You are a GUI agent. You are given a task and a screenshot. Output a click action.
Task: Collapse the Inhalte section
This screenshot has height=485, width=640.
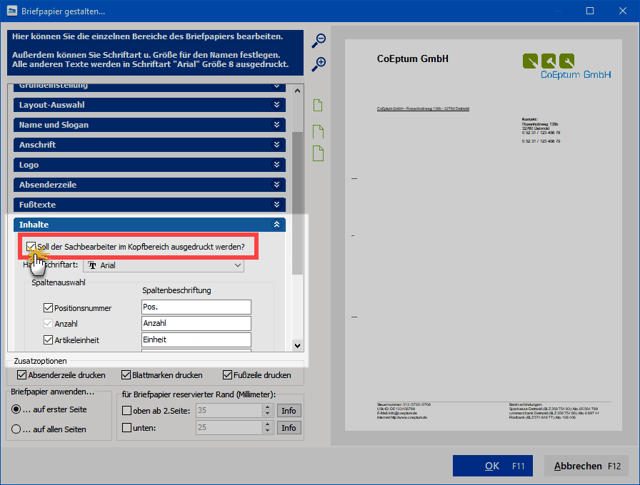pos(277,225)
